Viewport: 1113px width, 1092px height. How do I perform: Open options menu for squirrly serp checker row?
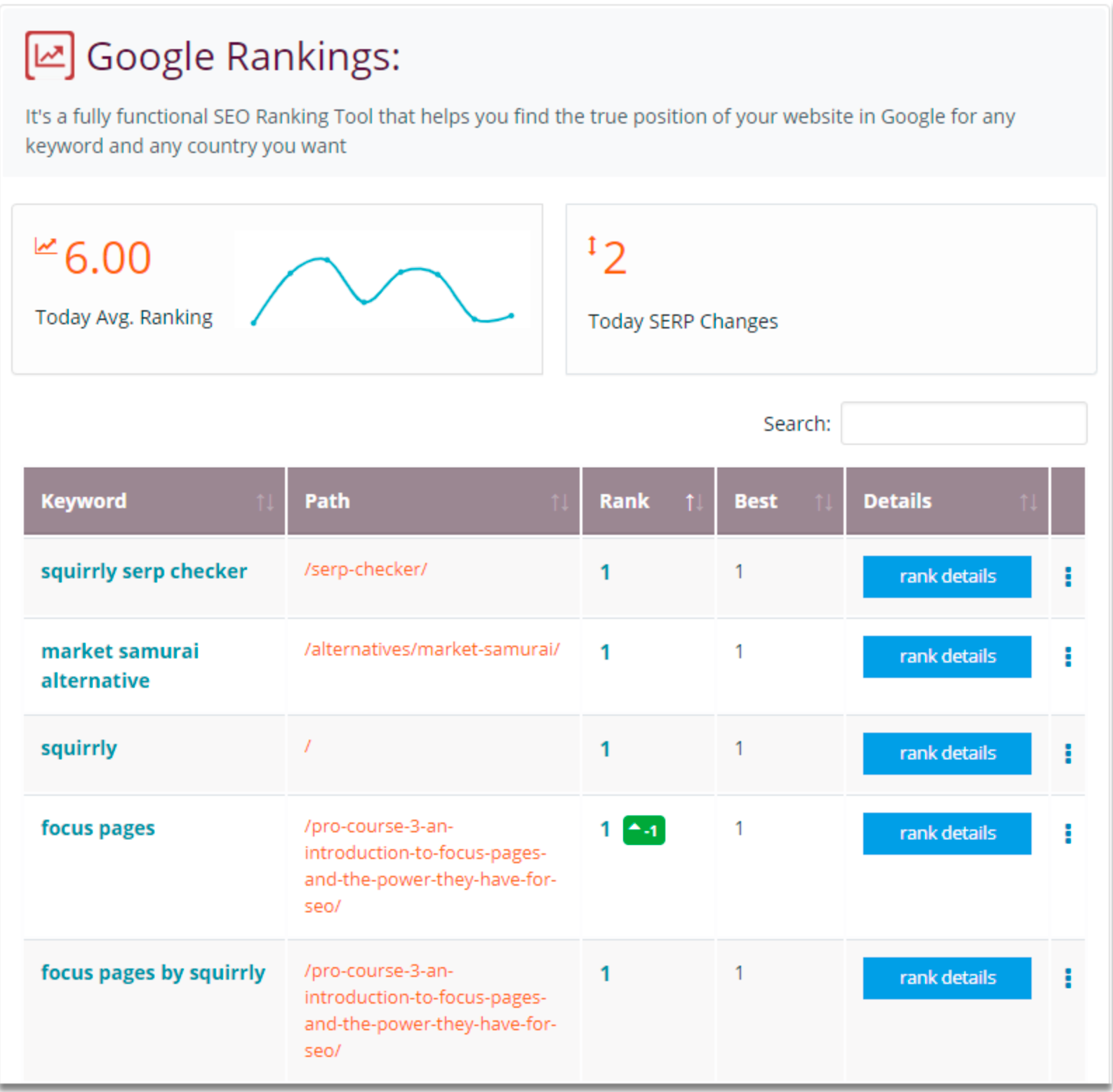[1067, 577]
